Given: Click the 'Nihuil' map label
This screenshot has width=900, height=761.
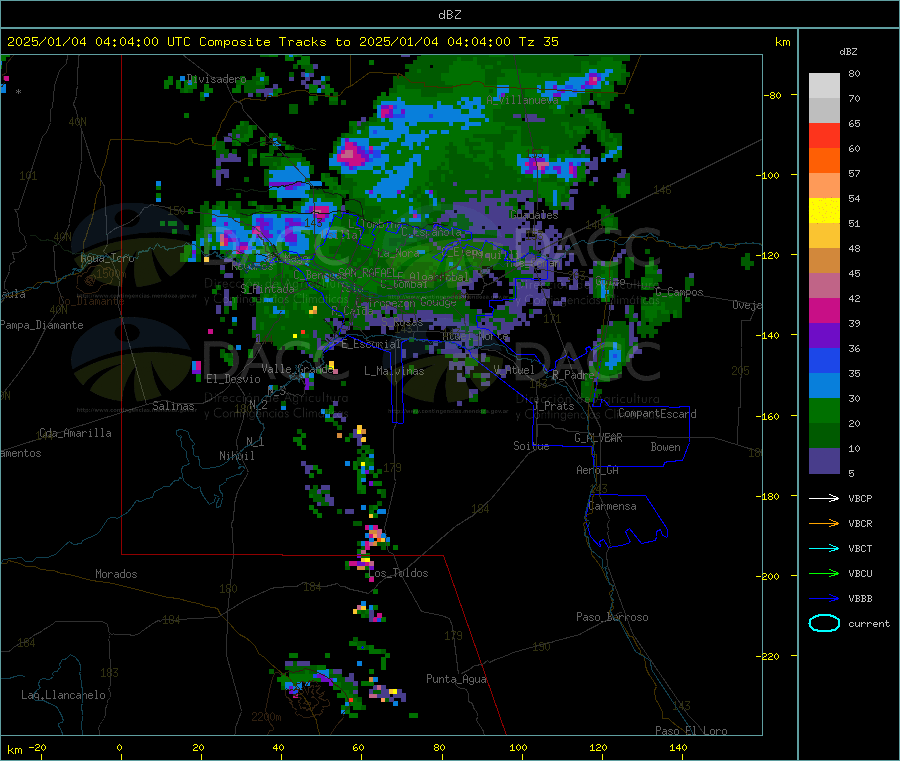Looking at the screenshot, I should point(236,456).
